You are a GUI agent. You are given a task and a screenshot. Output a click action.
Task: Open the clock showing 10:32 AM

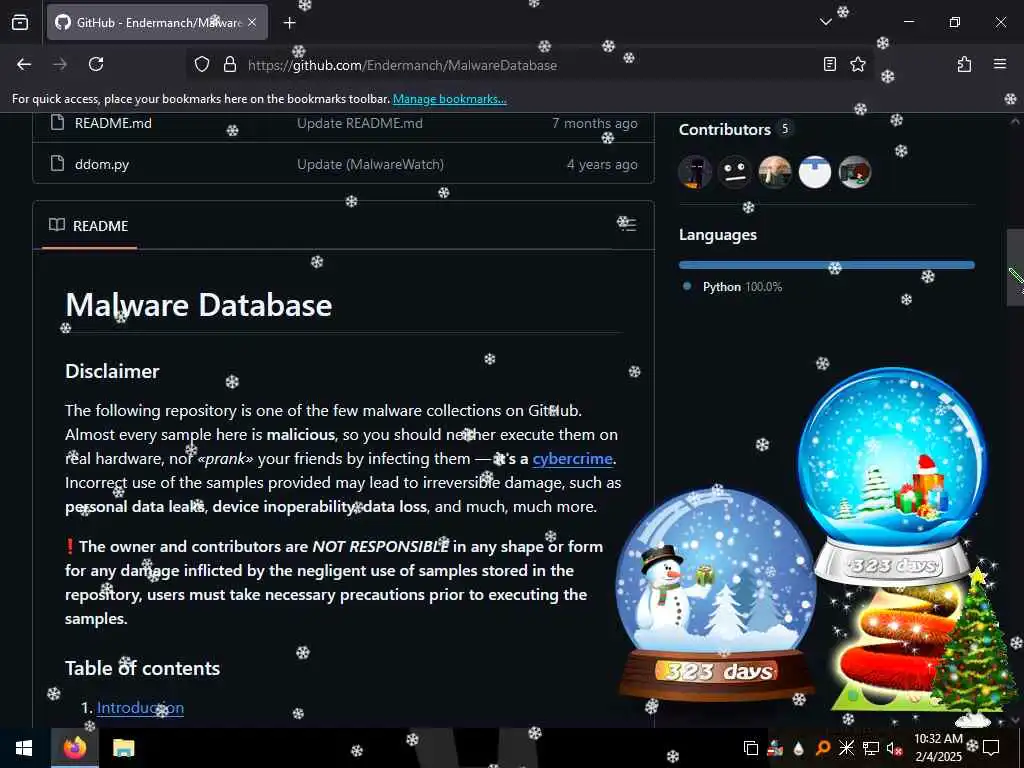point(938,748)
